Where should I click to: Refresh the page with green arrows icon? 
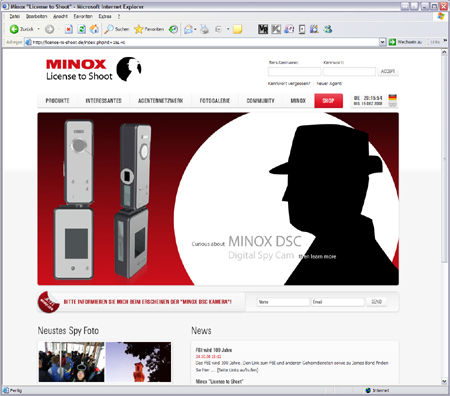click(x=82, y=29)
